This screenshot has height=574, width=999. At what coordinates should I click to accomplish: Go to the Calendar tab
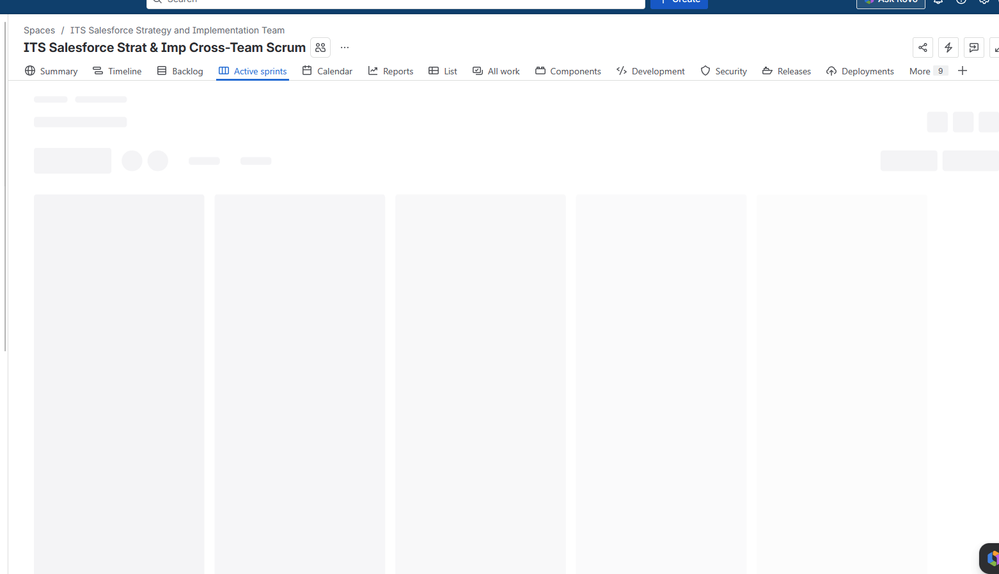327,71
